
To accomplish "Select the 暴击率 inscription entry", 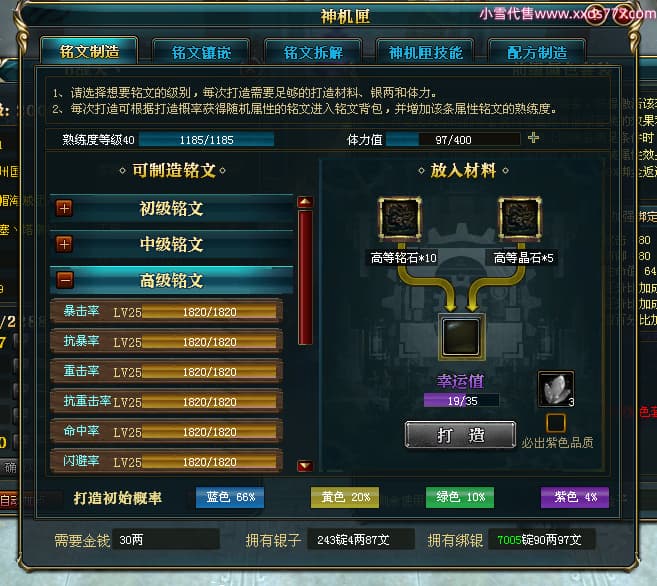I will coord(166,312).
